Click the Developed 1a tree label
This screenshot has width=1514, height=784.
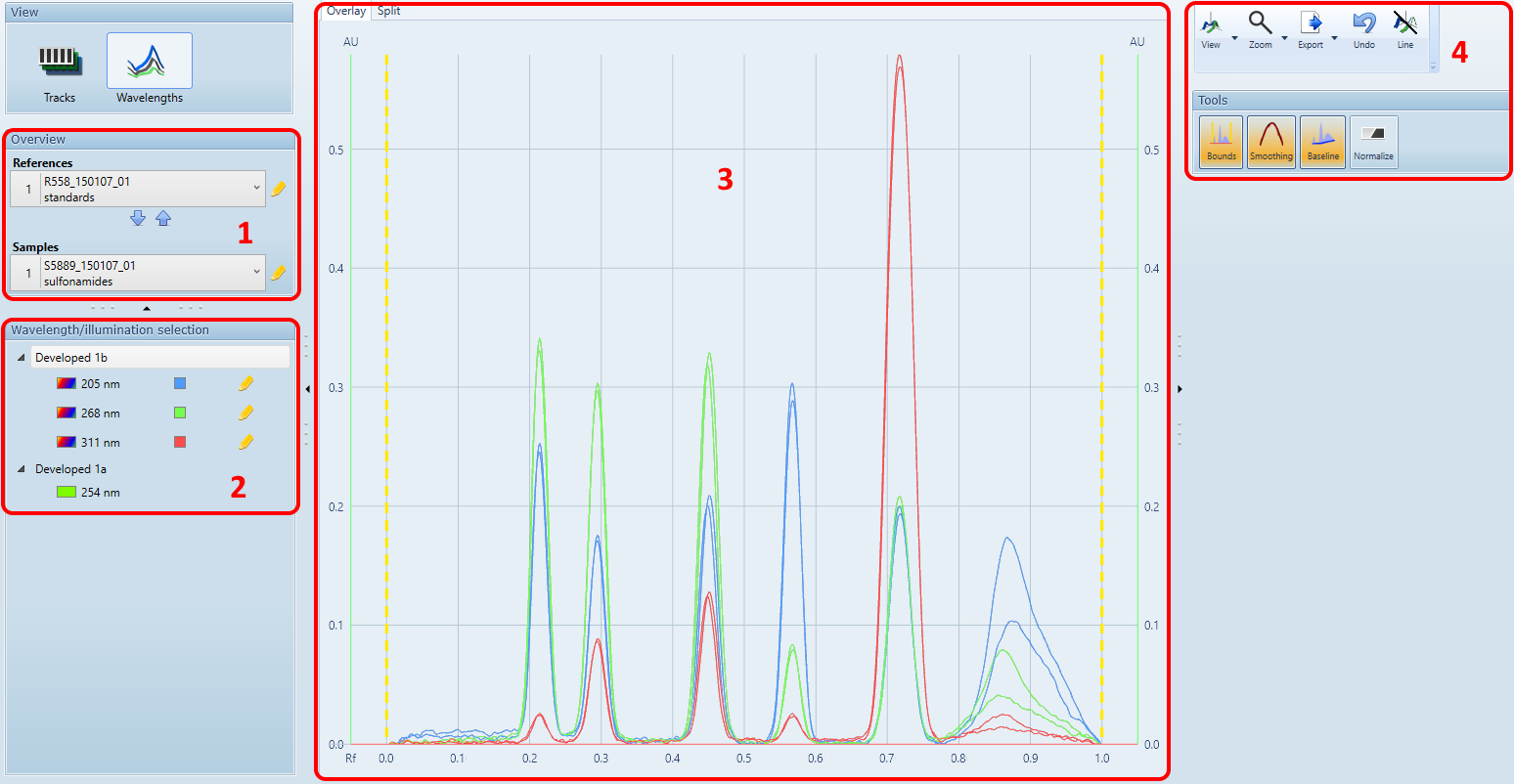tap(71, 469)
